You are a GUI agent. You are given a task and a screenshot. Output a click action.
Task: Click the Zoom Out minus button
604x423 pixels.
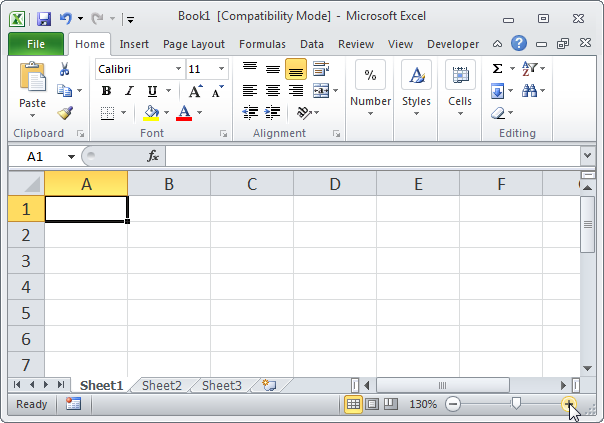click(453, 404)
